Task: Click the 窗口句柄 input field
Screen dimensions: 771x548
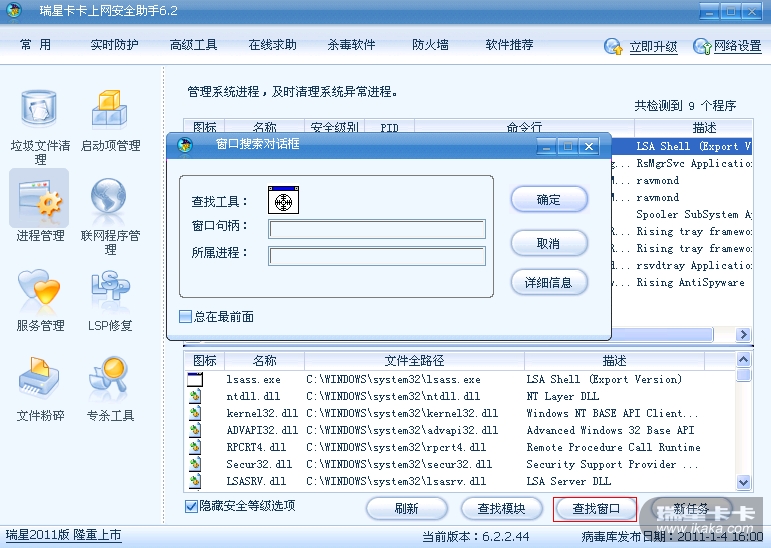Action: click(x=377, y=229)
